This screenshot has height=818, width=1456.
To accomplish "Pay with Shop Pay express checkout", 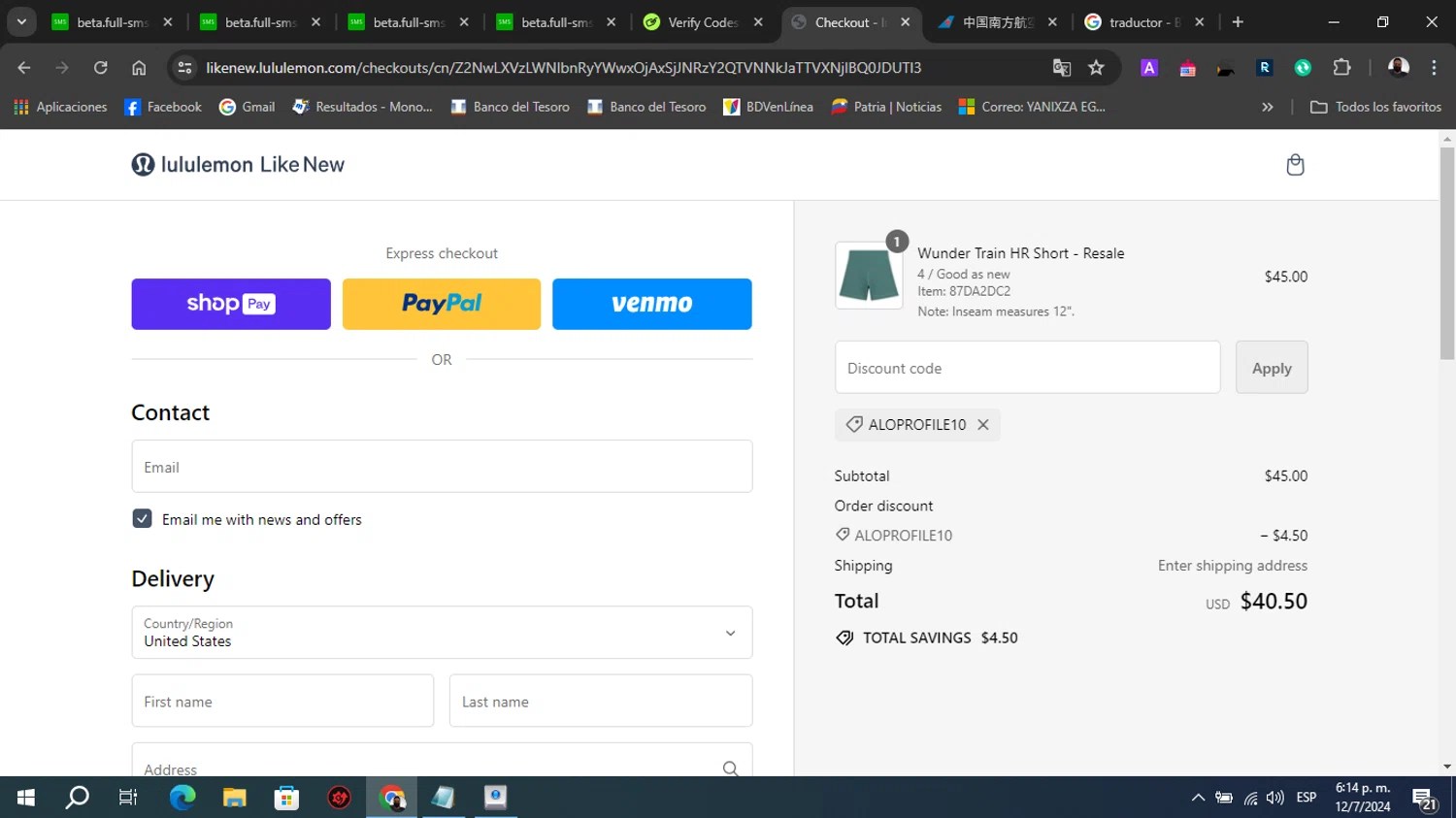I will pos(231,304).
